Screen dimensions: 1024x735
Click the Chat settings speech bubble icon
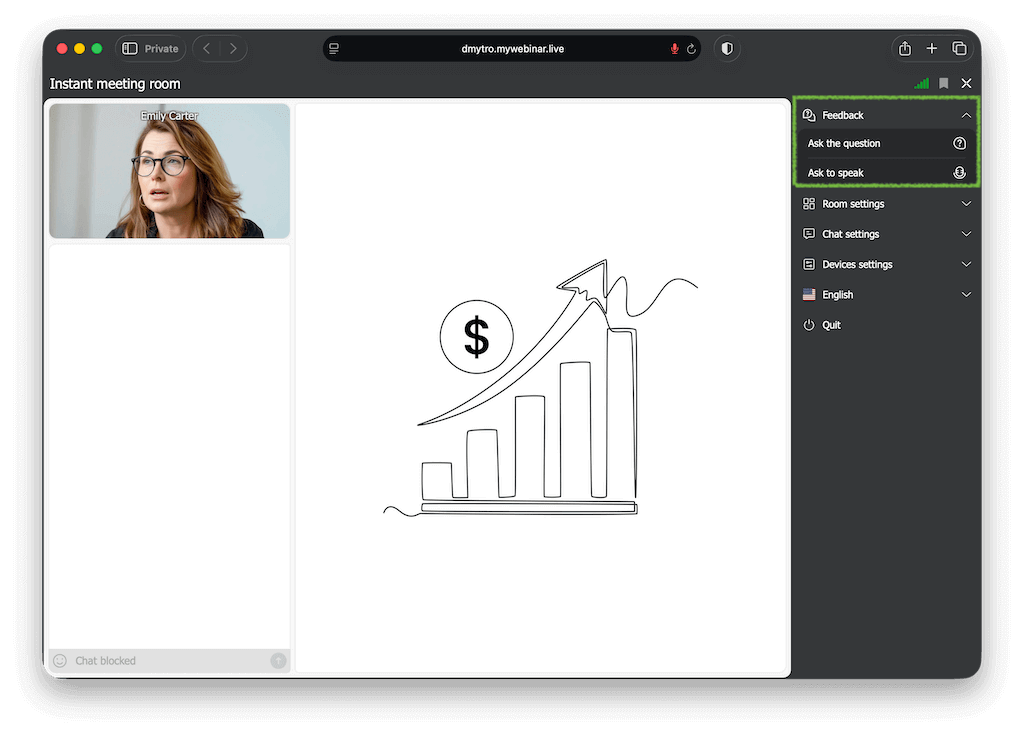(x=808, y=233)
